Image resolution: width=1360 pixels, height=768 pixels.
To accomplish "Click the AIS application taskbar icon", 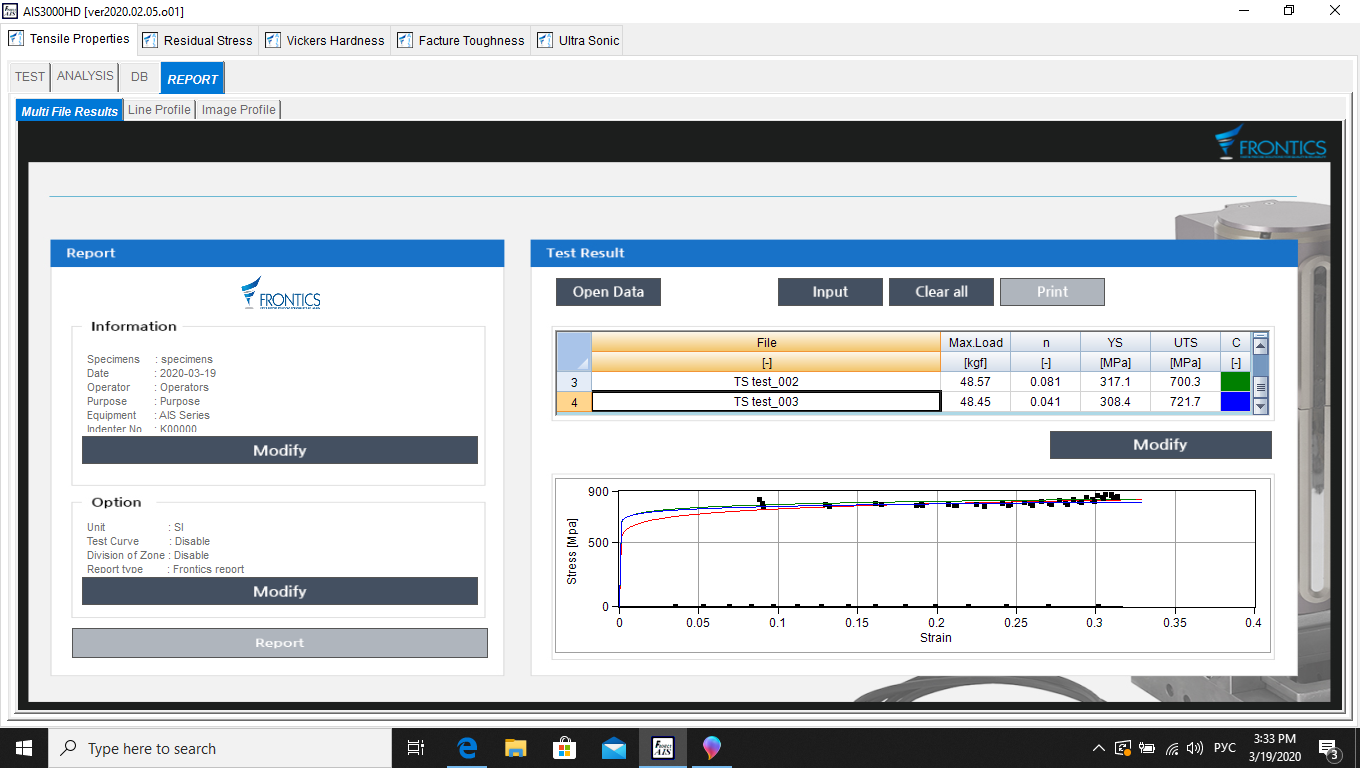I will [x=662, y=748].
